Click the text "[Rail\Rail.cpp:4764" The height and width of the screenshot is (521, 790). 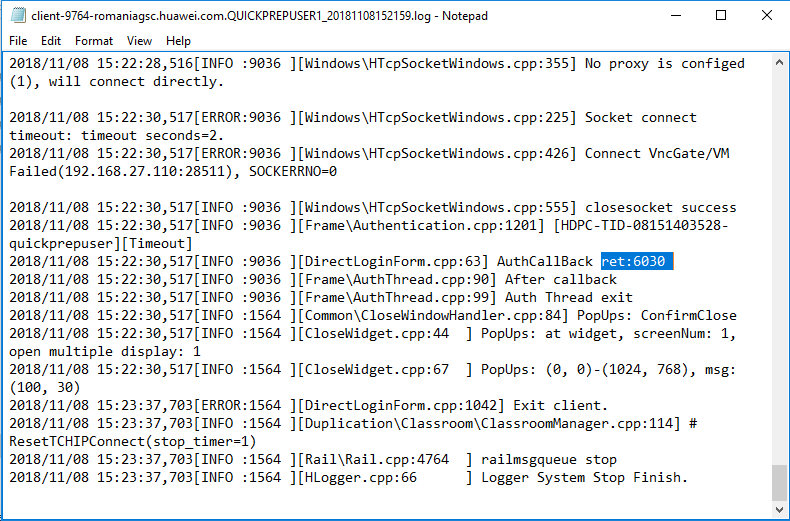(373, 460)
